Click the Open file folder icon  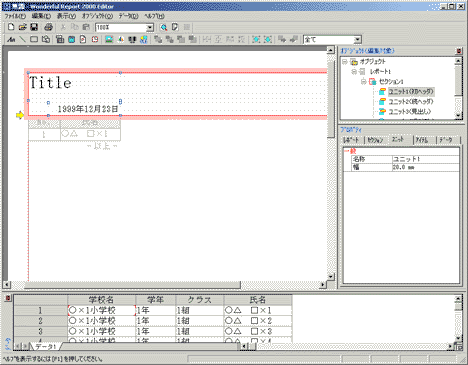click(x=22, y=27)
